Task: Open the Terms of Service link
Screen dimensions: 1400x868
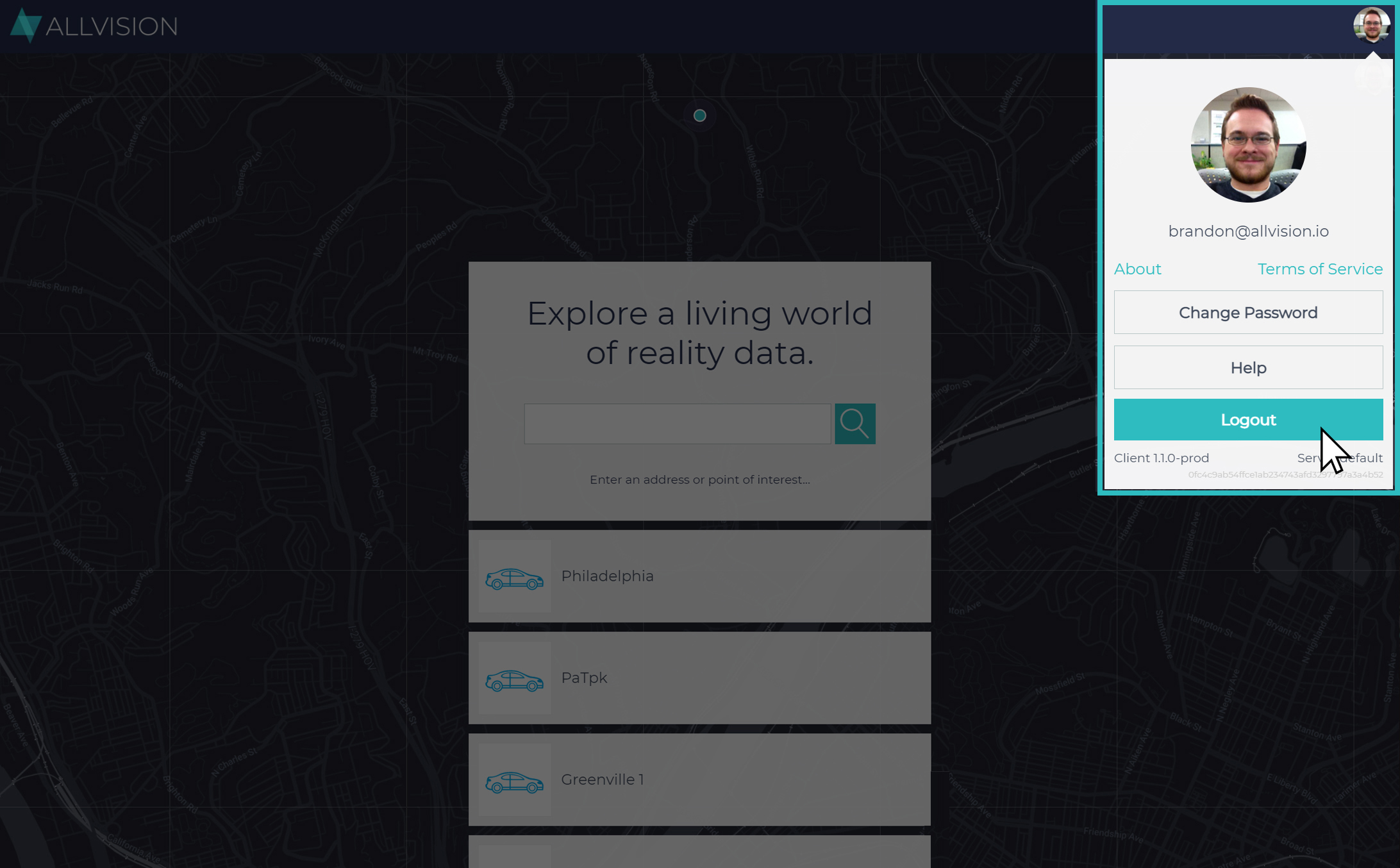Action: pyautogui.click(x=1319, y=269)
